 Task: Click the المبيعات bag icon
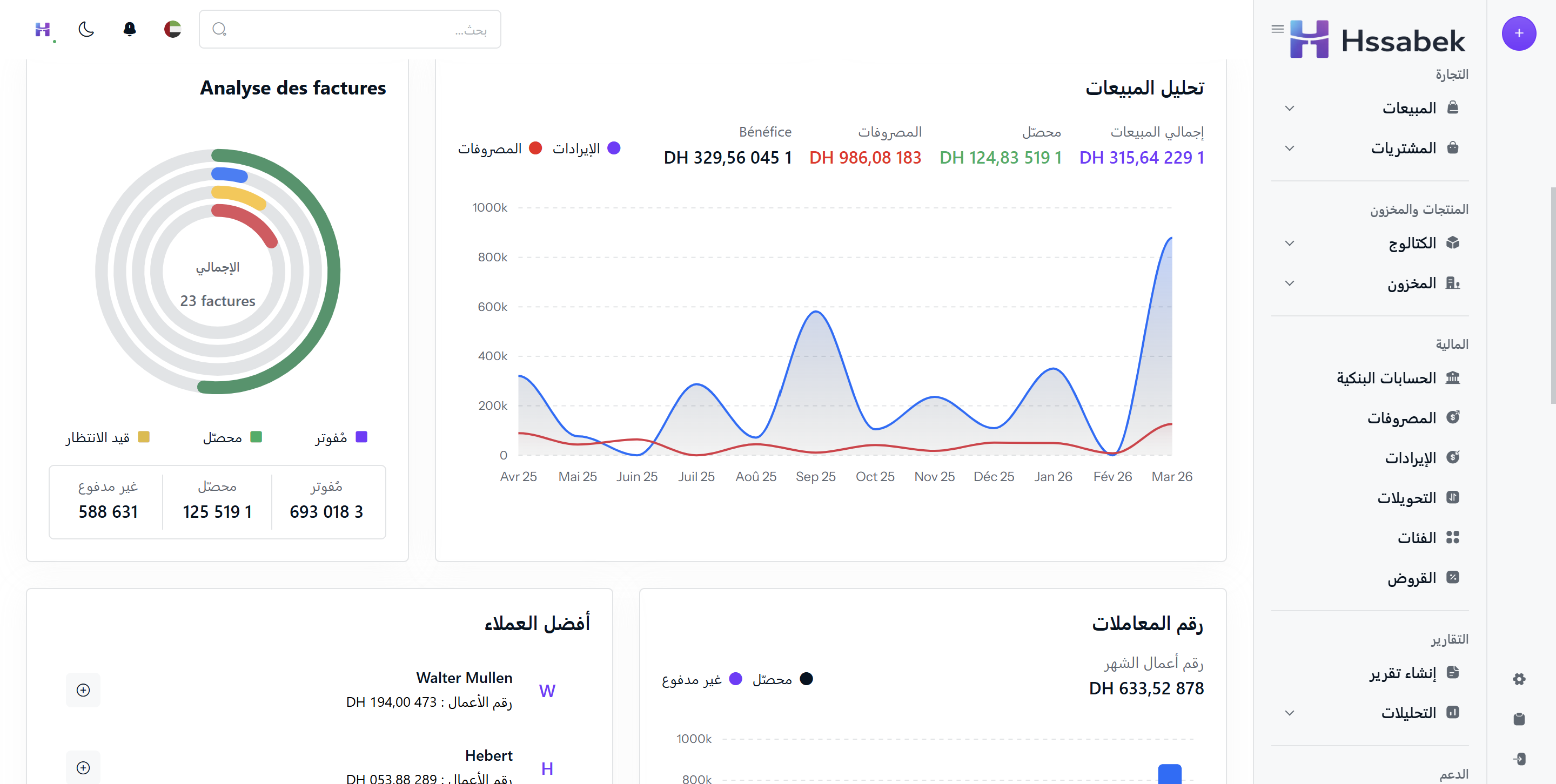pyautogui.click(x=1452, y=107)
